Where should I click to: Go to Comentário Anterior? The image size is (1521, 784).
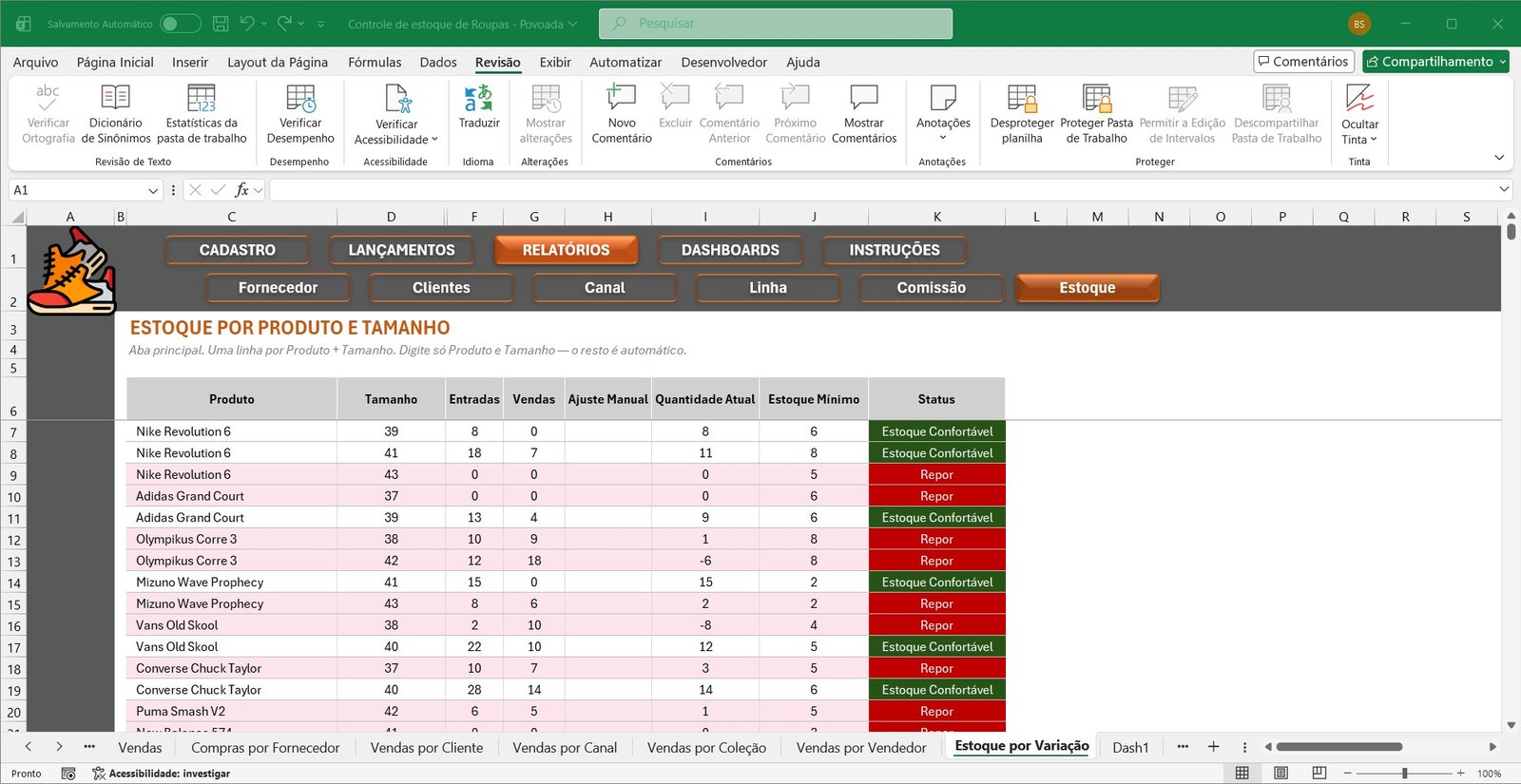(x=729, y=114)
